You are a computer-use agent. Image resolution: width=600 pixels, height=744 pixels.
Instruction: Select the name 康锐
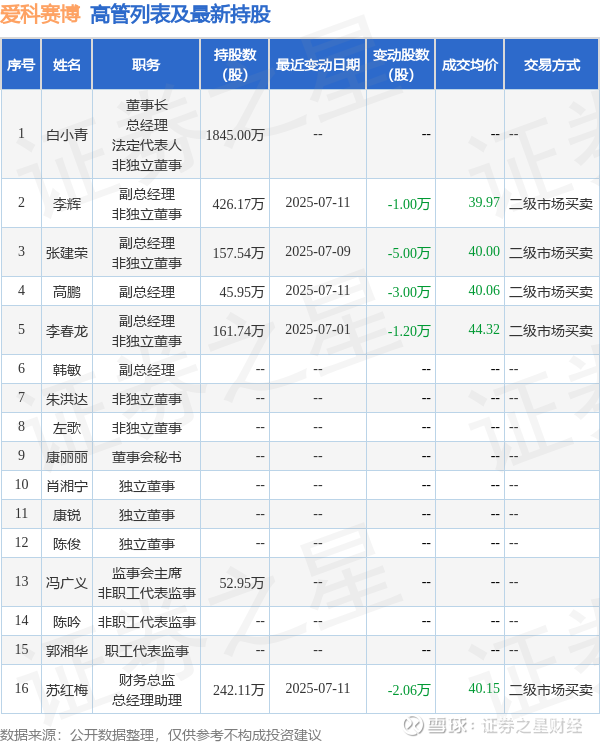(x=67, y=515)
